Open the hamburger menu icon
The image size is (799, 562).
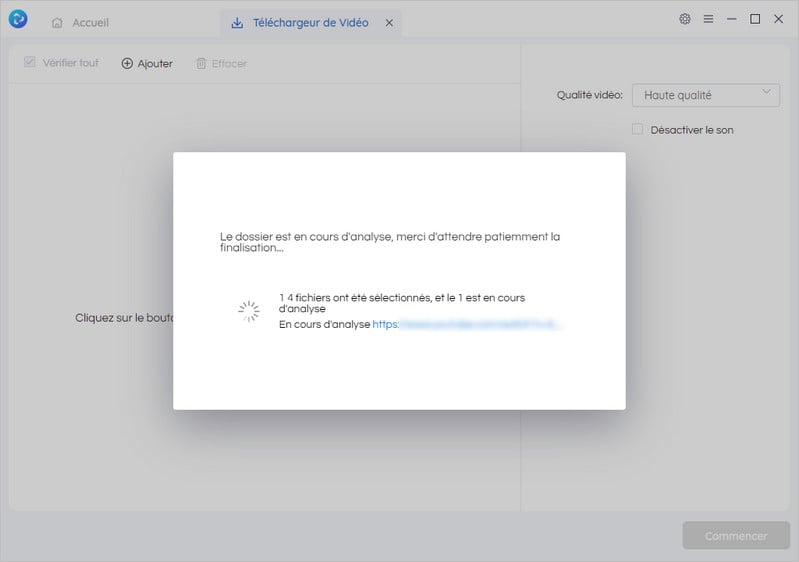708,19
